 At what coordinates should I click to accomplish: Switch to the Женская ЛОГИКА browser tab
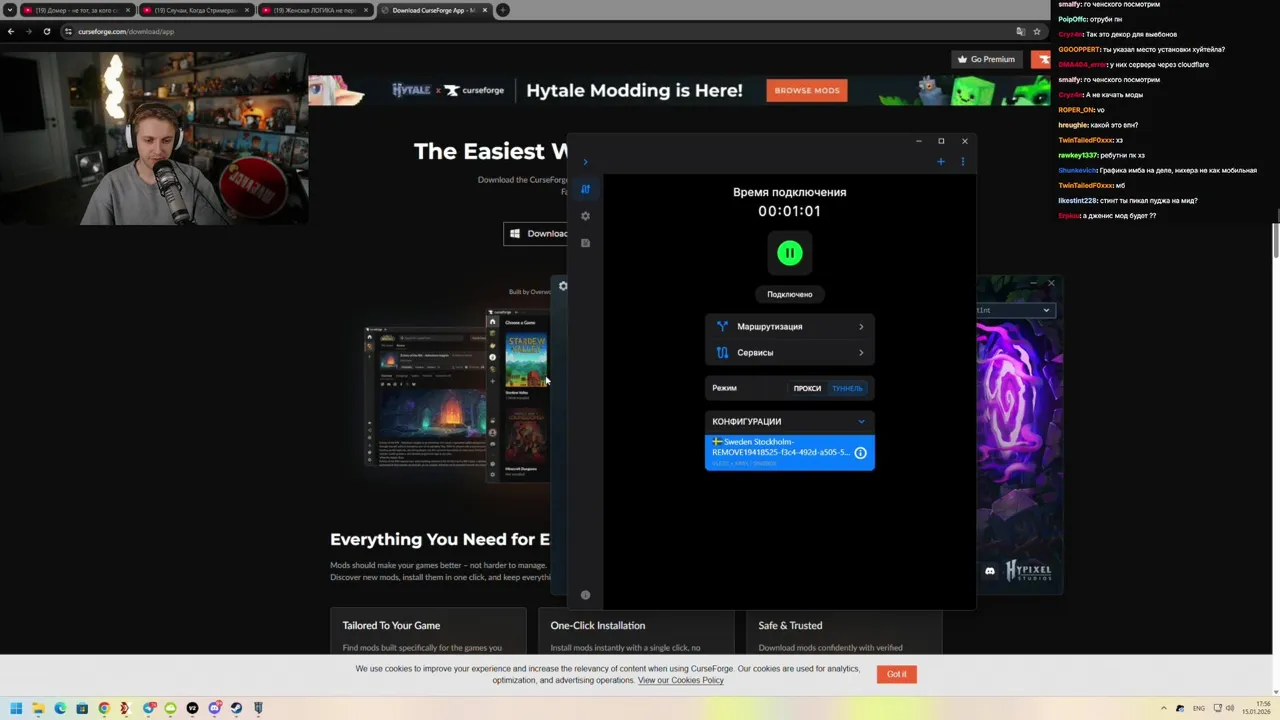tap(314, 10)
